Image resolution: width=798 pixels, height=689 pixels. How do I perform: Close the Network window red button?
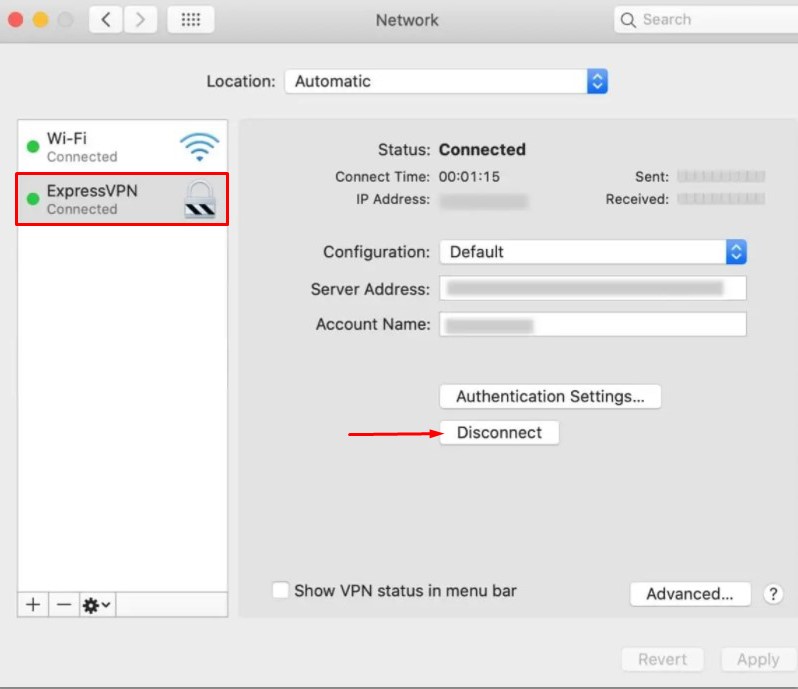coord(16,20)
